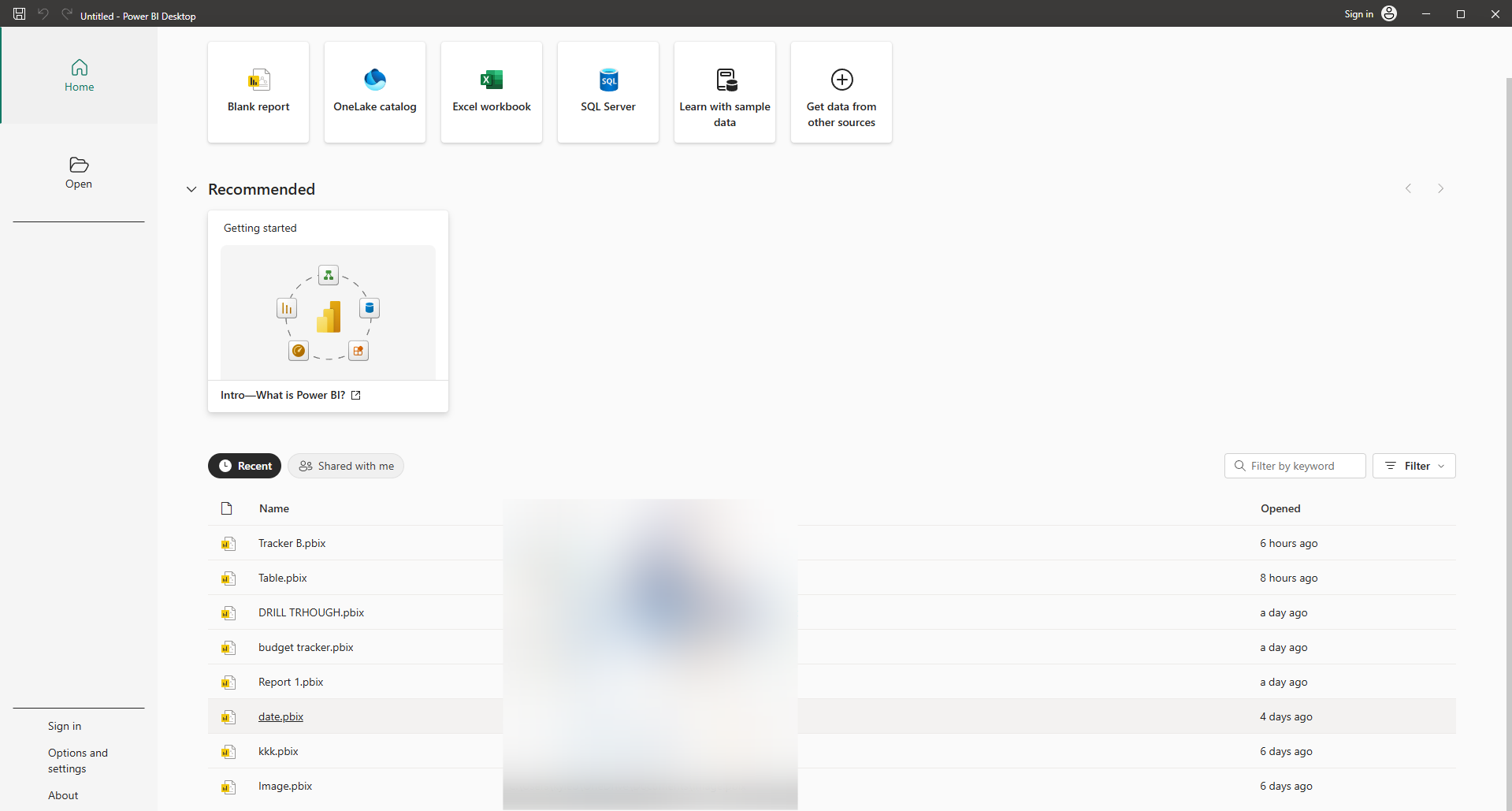Viewport: 1512px width, 811px height.
Task: Show previous recommended items
Action: pos(1408,188)
